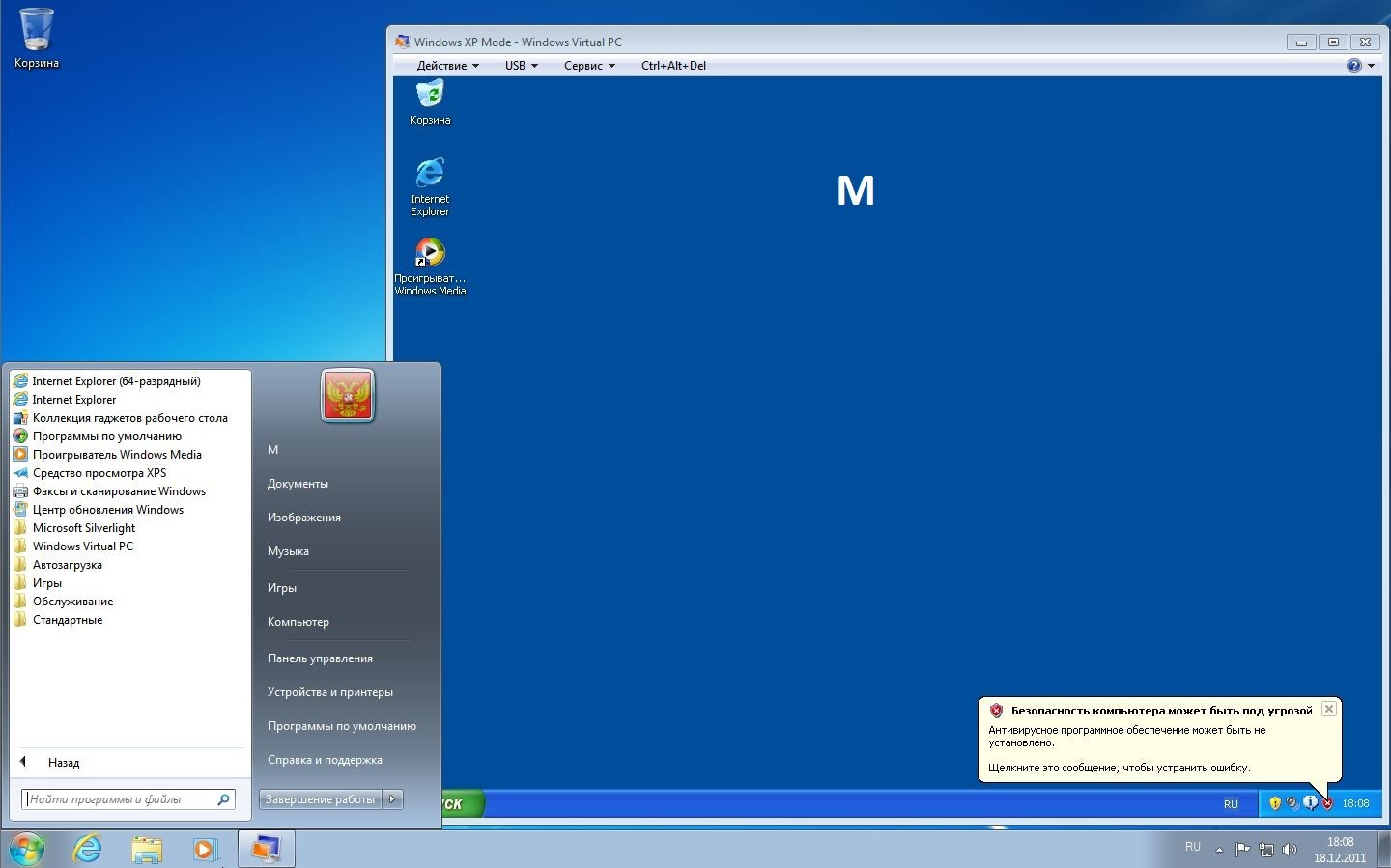Click the security balloon message to fix error
1391x868 pixels.
[x=1159, y=742]
